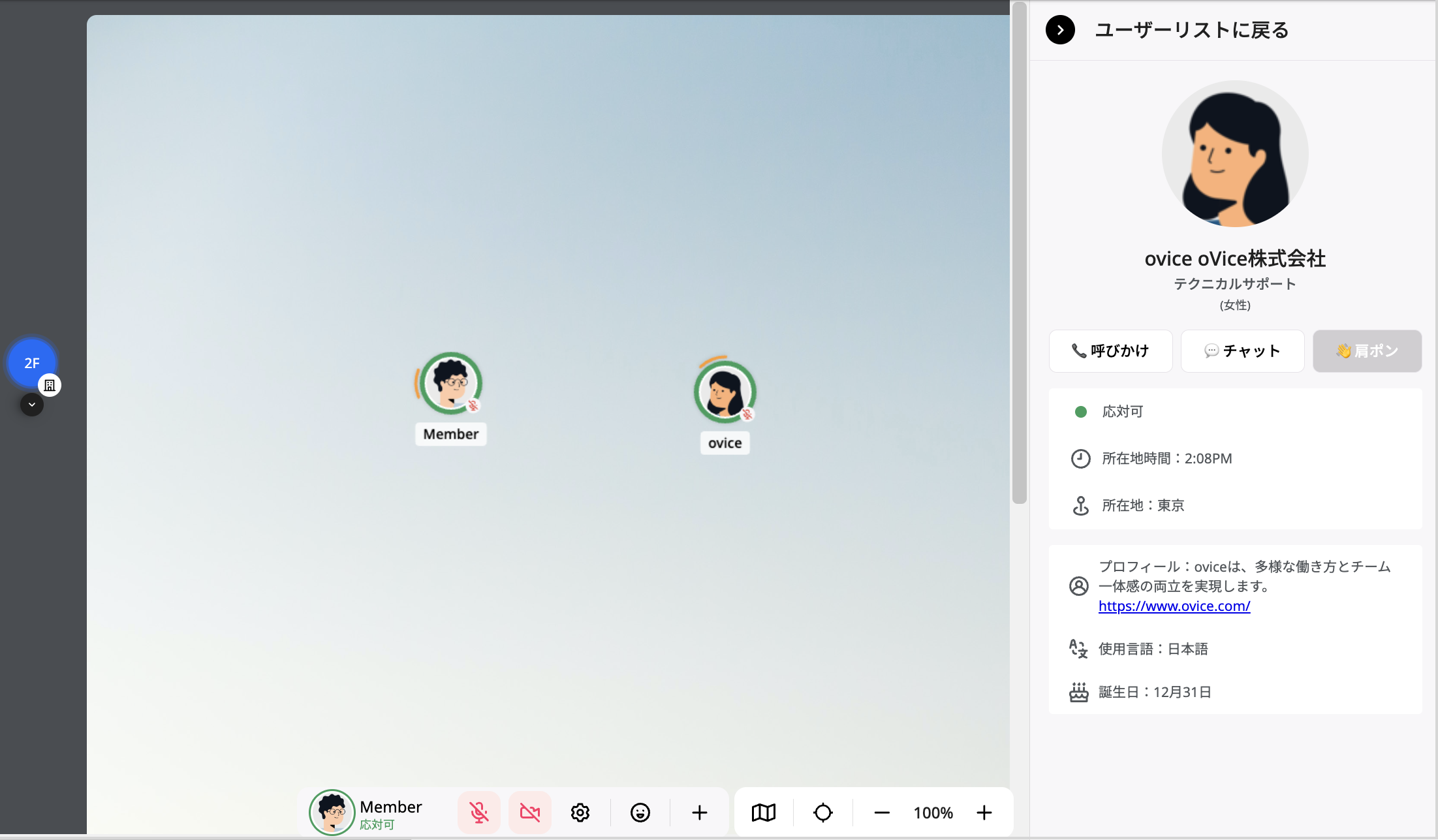The height and width of the screenshot is (840, 1438).
Task: Click the 👋 肩ポン shoulder-tap icon button
Action: (x=1367, y=351)
